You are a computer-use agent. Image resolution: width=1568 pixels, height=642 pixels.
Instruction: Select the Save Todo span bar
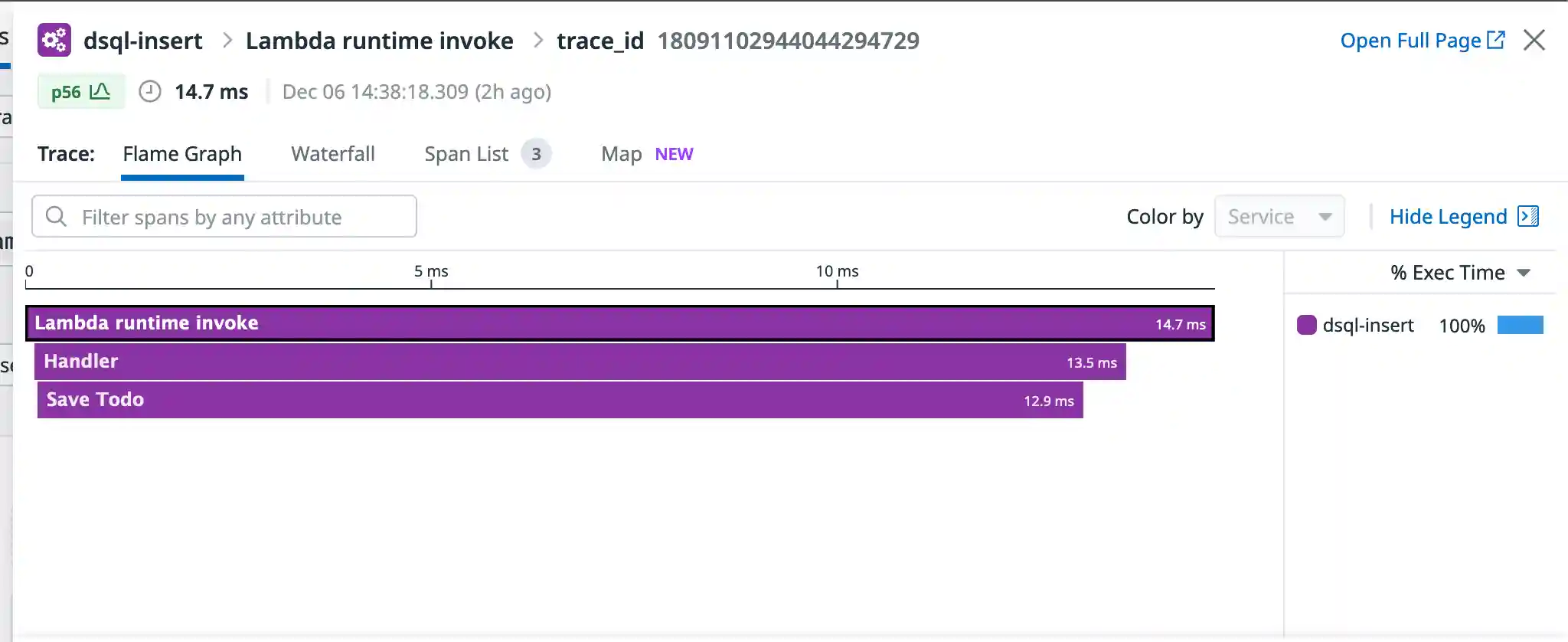pos(560,400)
